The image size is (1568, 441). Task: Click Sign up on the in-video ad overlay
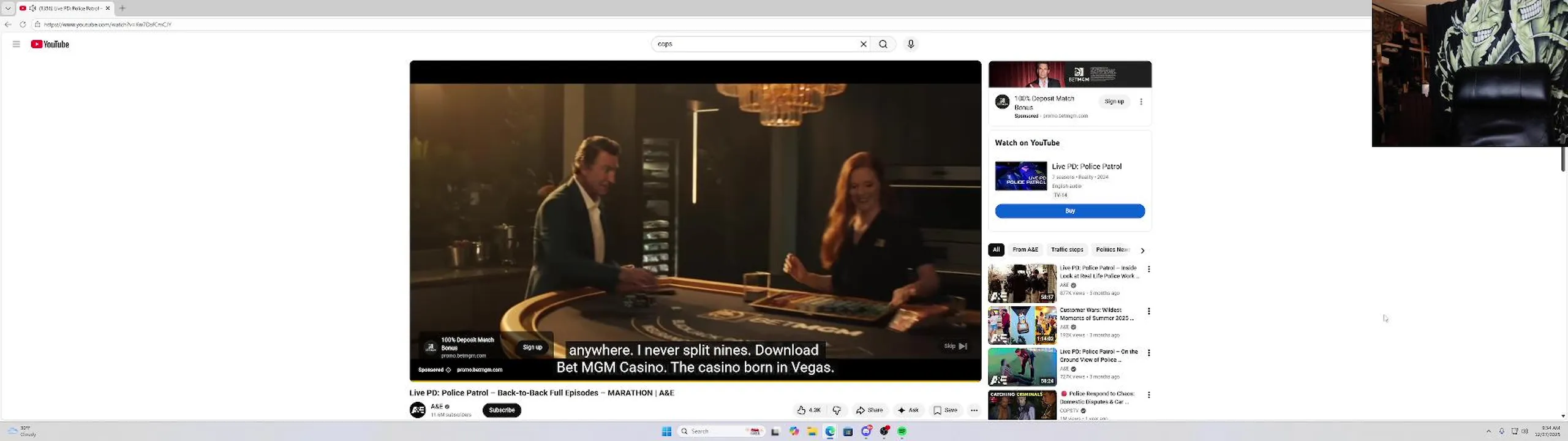point(532,347)
